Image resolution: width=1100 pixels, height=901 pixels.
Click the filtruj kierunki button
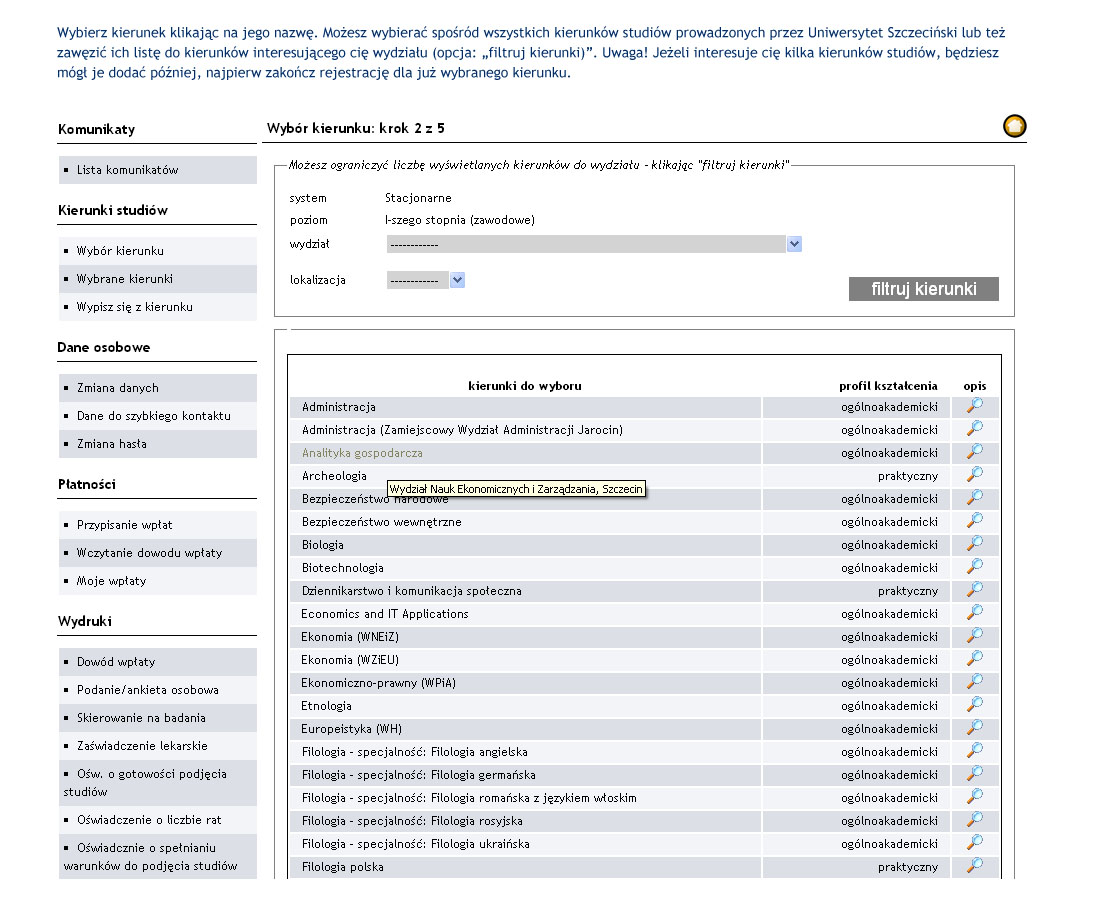(923, 289)
